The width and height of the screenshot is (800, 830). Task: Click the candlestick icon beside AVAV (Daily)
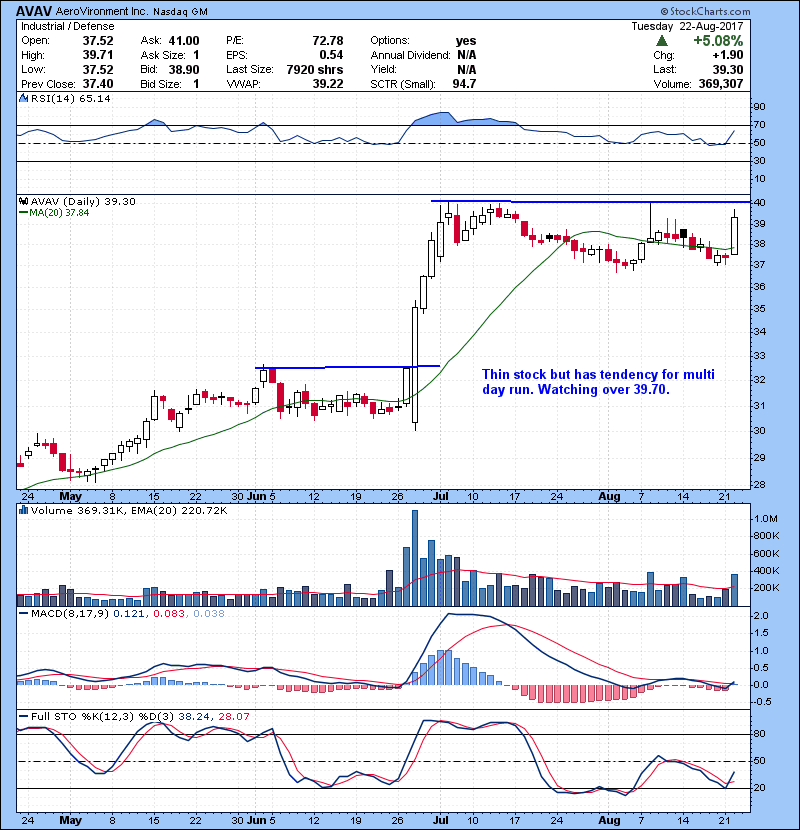tap(23, 201)
